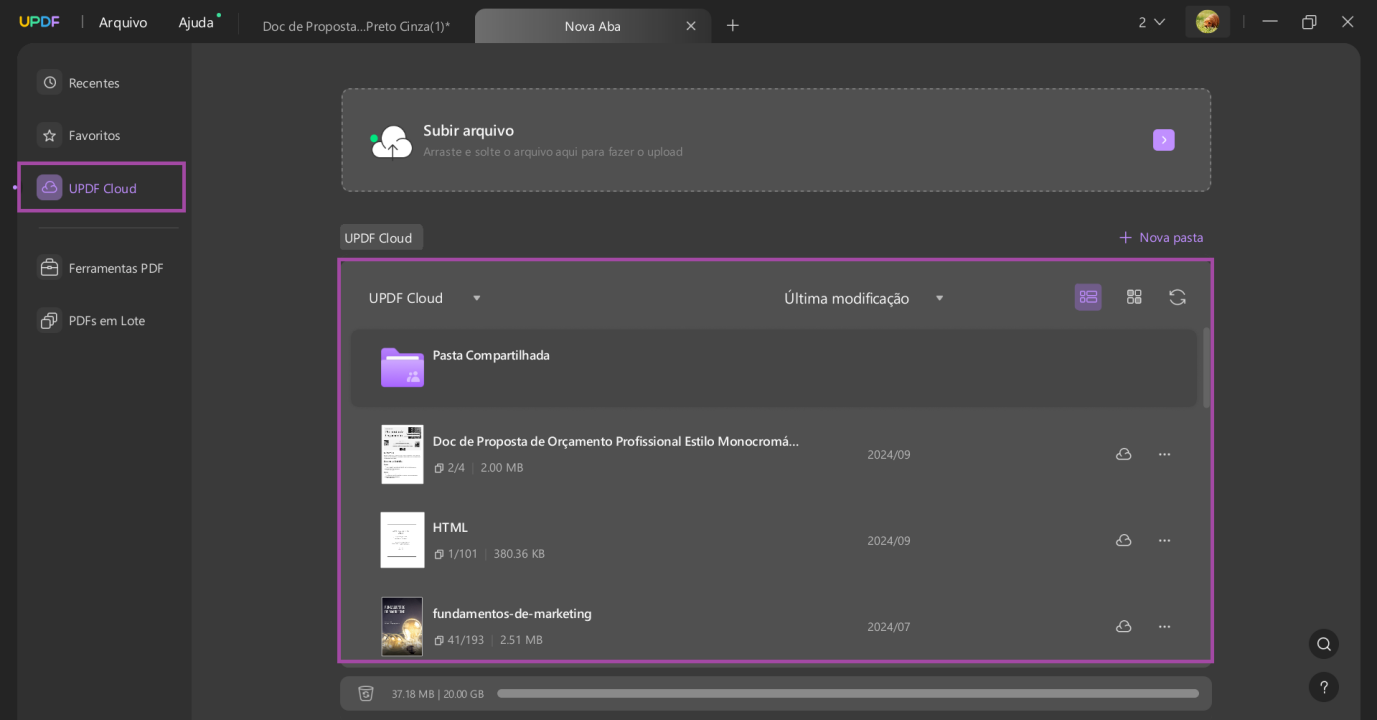Screen dimensions: 1377x720
Task: Click the storage usage progress bar
Action: (848, 693)
